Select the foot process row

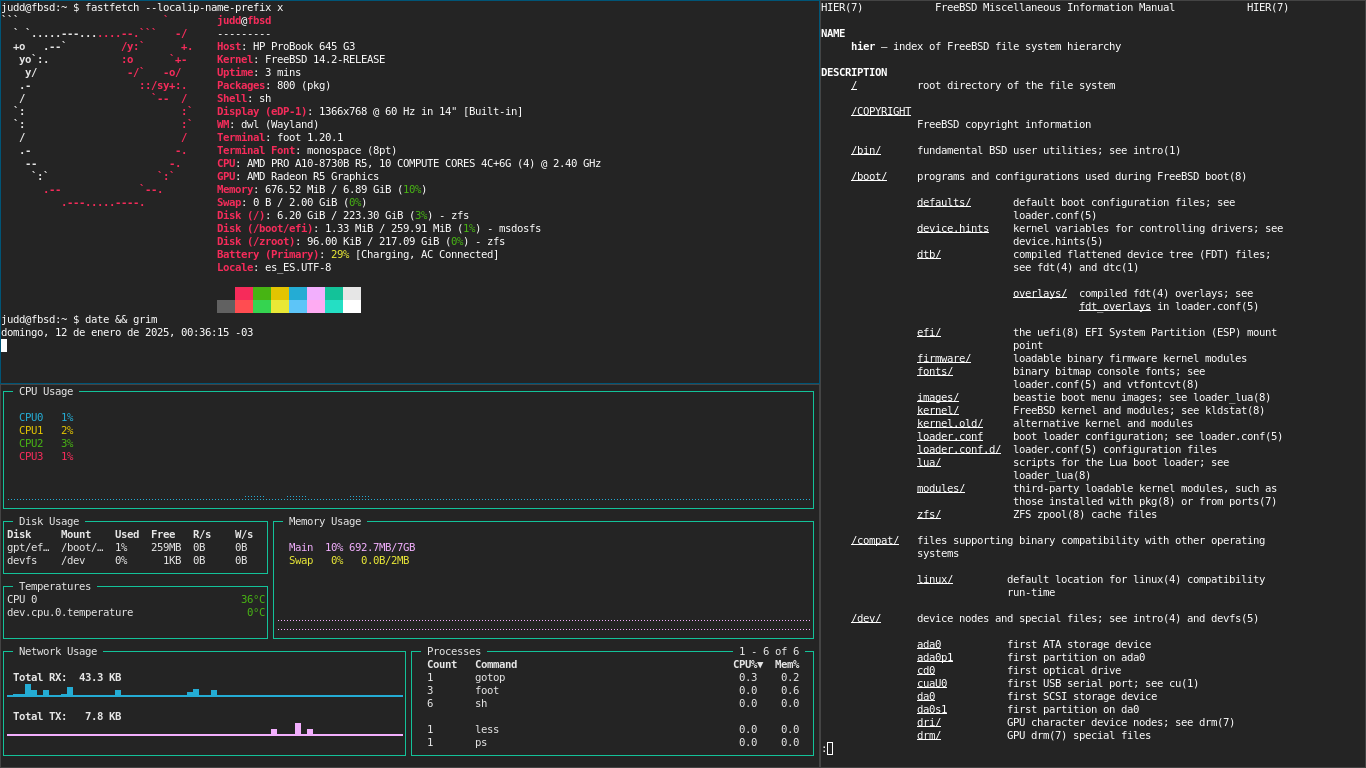pos(613,690)
